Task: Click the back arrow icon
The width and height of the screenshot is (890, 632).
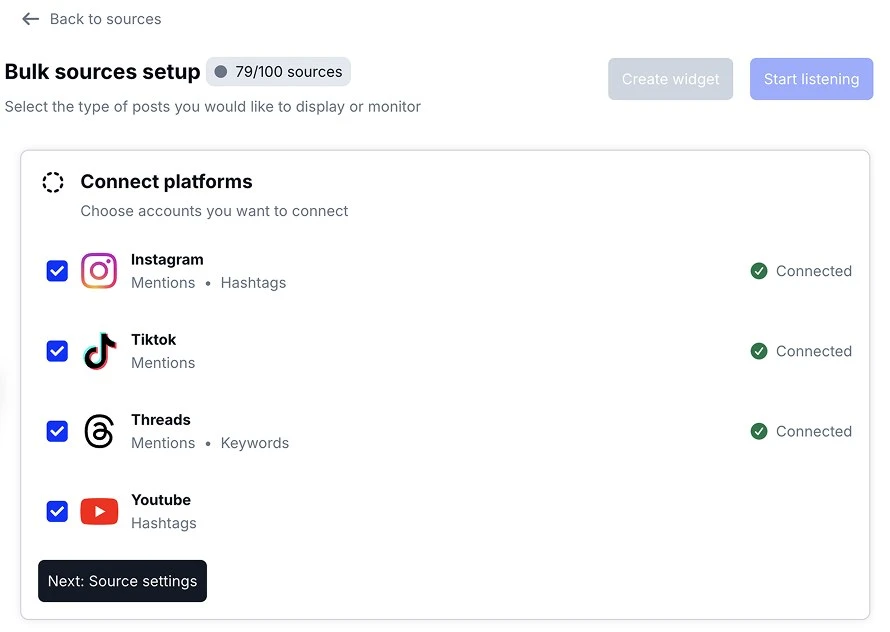Action: 30,19
